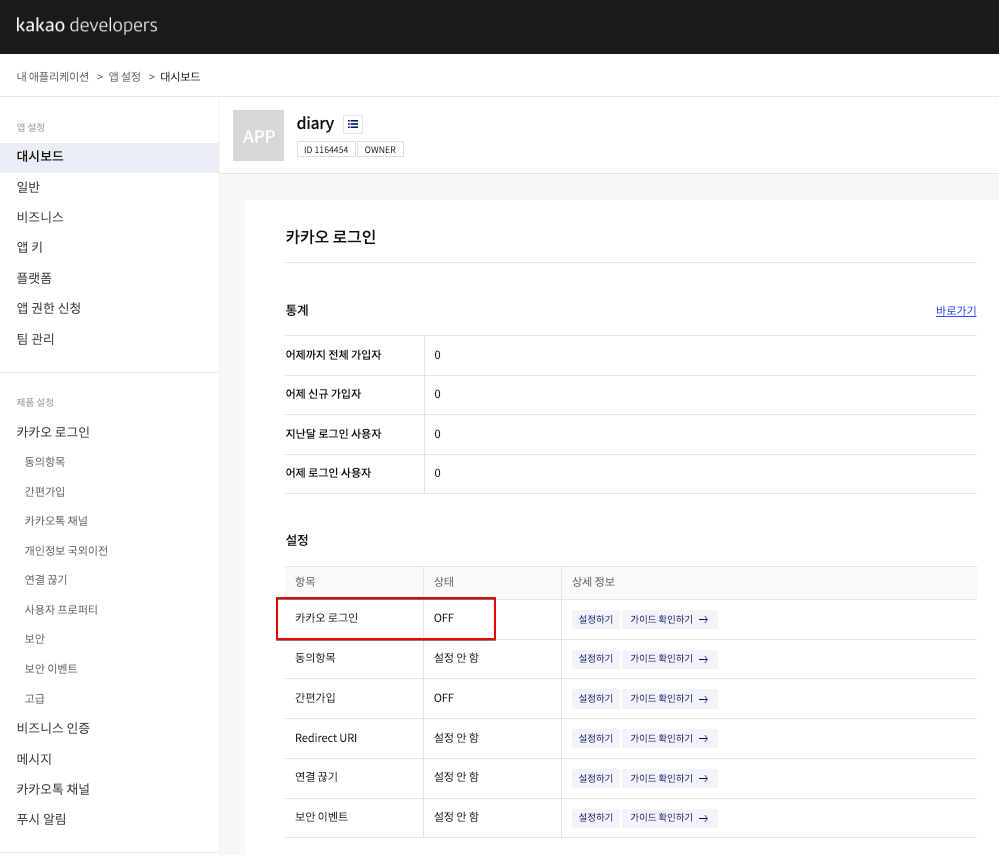Click 설정하기 in the 간편가입 row
This screenshot has width=999, height=855.
point(596,699)
